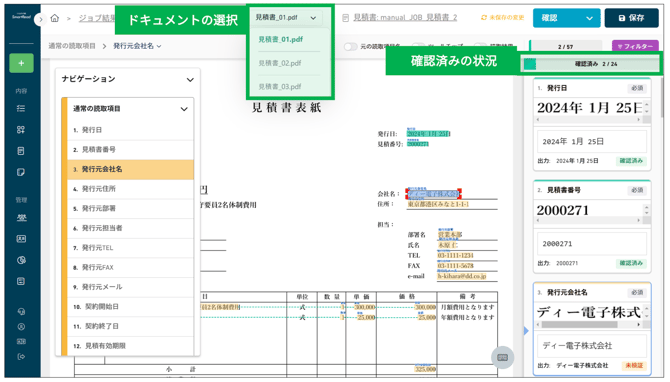670x382 pixels.
Task: Select navigation item 5. 発行元部署
Action: 131,209
